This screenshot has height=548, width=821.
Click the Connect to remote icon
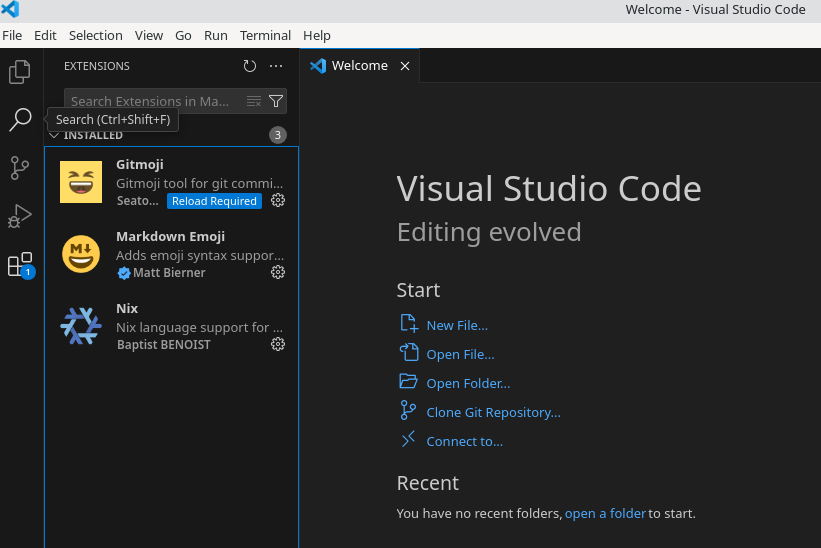click(x=408, y=439)
